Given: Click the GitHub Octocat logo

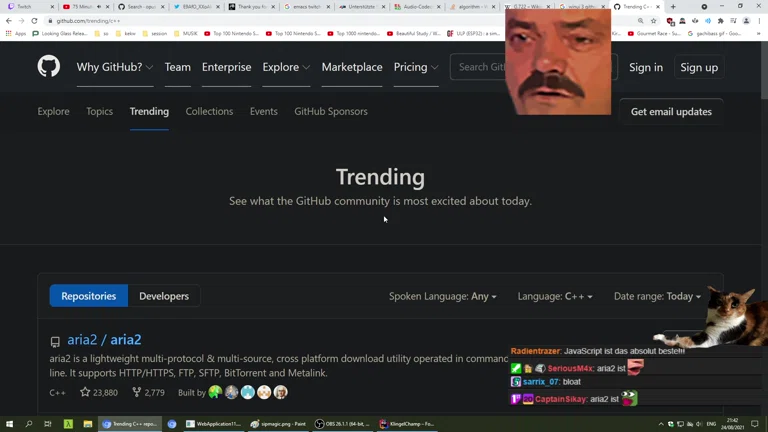Looking at the screenshot, I should pyautogui.click(x=48, y=67).
